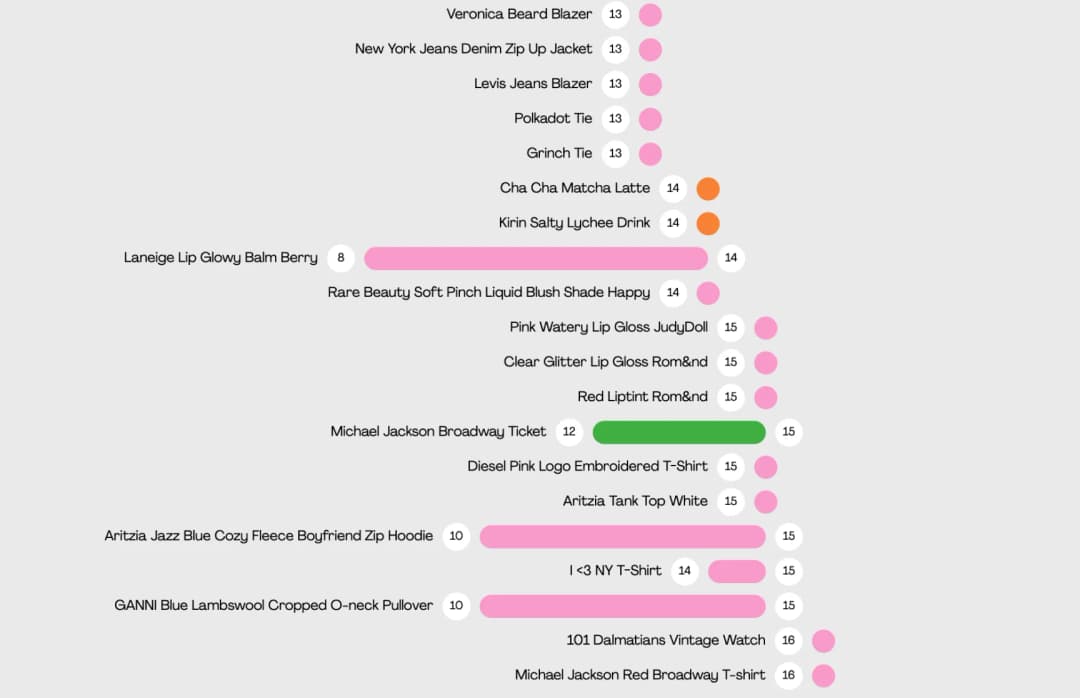Click the pink dot next to Polkadot Tie
This screenshot has width=1080, height=698.
coord(650,119)
